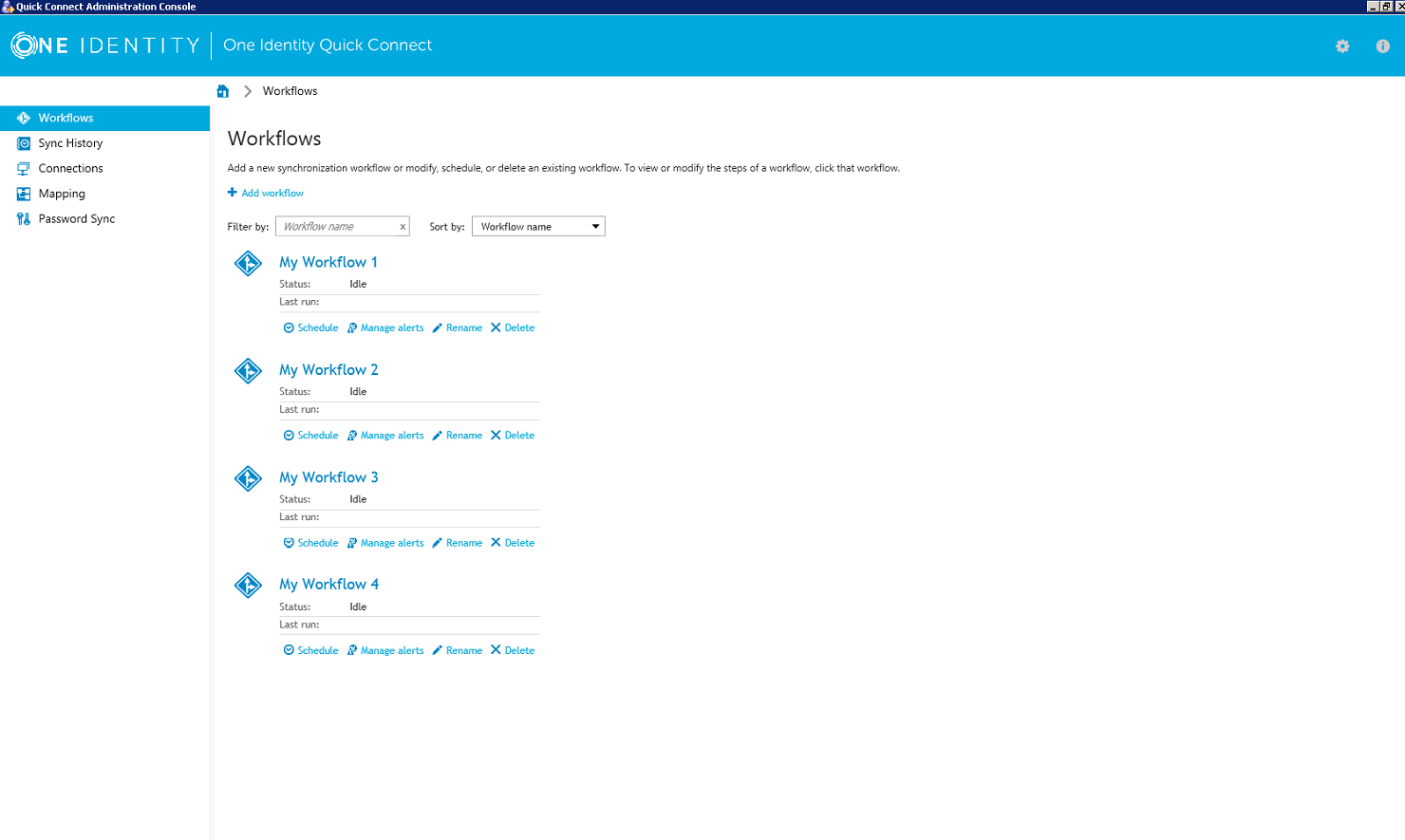Click the My Workflow 2 diamond icon
The height and width of the screenshot is (840, 1405).
click(248, 370)
